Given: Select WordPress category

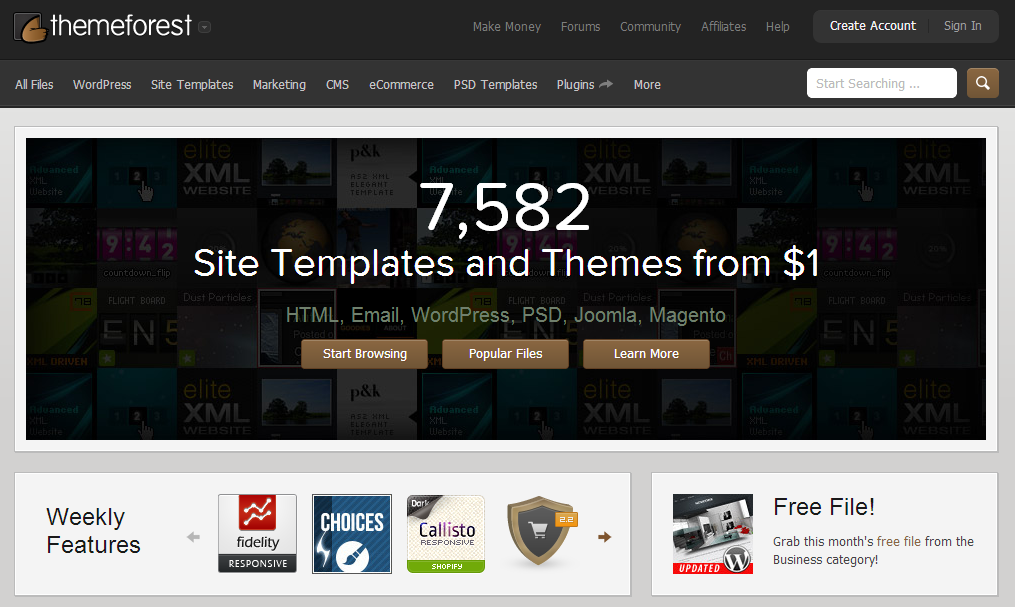Looking at the screenshot, I should 102,85.
